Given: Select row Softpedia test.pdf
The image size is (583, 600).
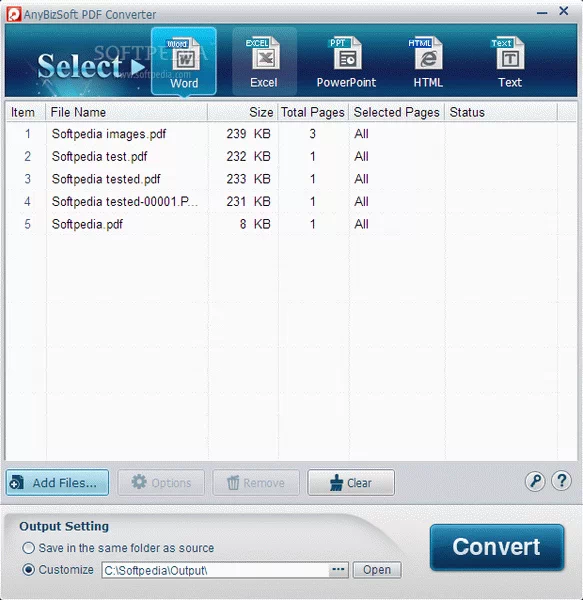Looking at the screenshot, I should coord(291,157).
